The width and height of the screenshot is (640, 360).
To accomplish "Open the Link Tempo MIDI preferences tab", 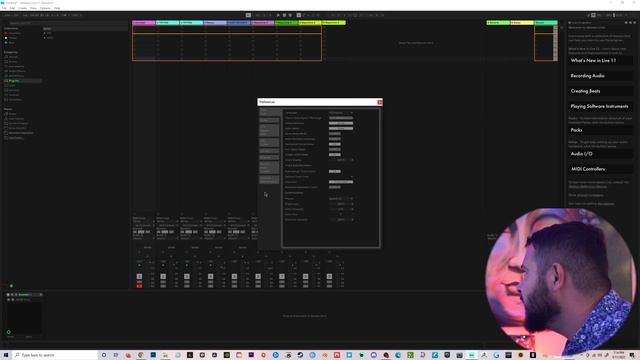I will 269,131.
